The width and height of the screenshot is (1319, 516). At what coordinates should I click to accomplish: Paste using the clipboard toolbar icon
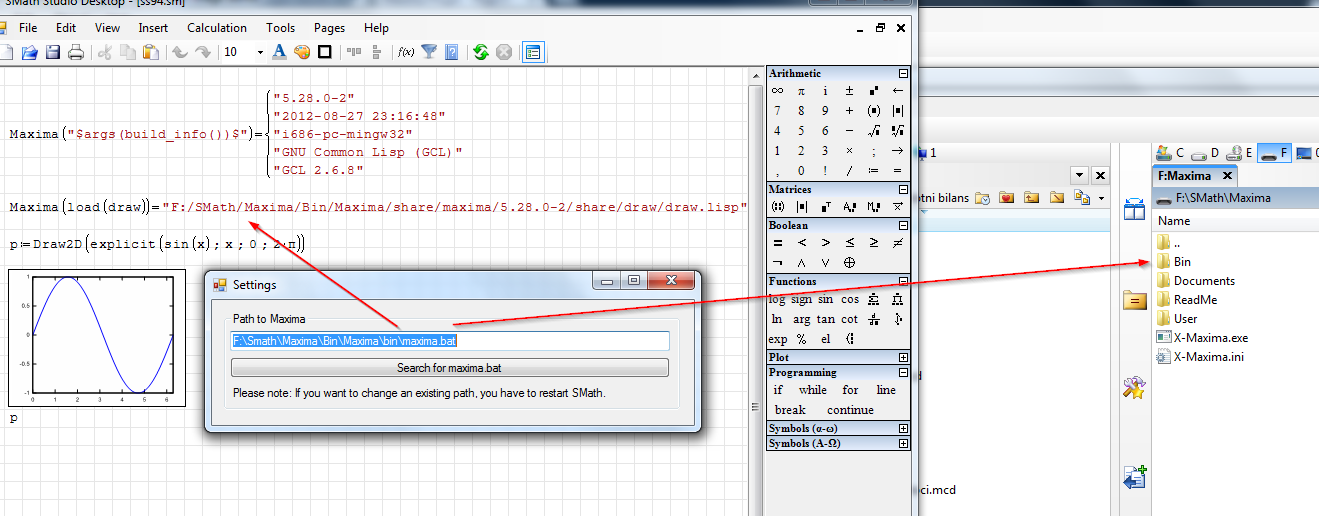point(150,52)
